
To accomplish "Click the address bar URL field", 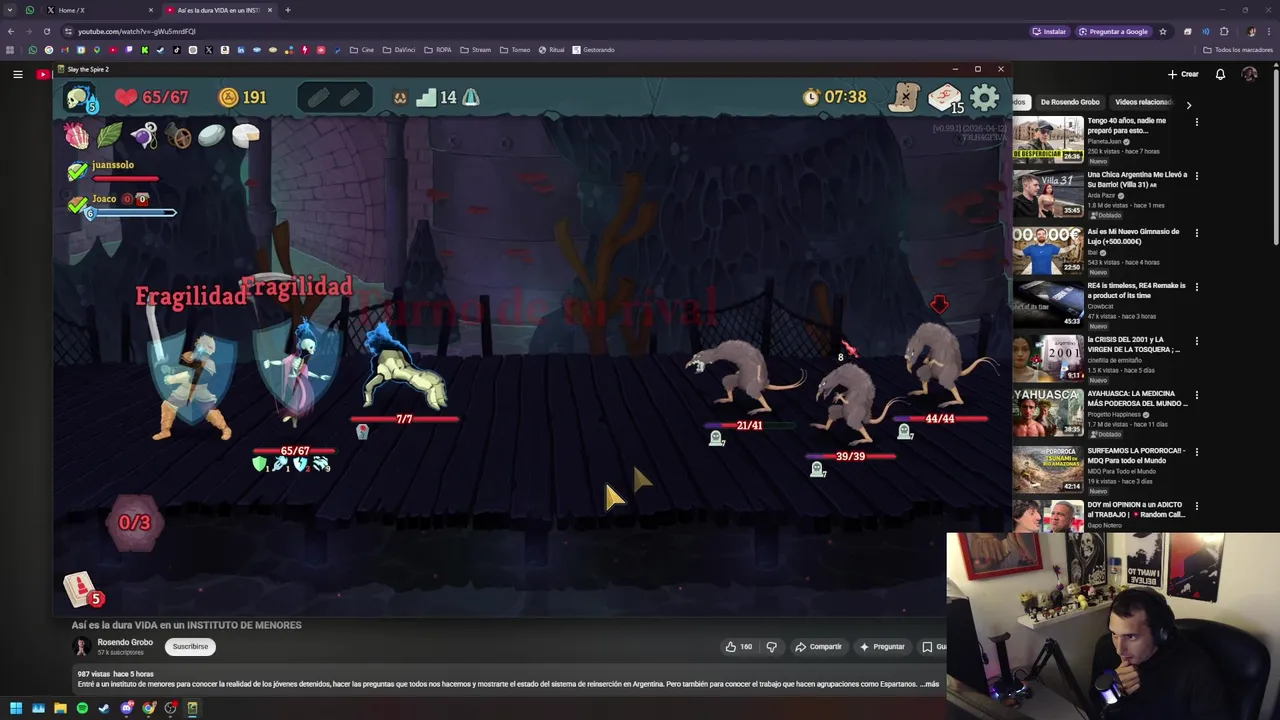I will (x=540, y=31).
